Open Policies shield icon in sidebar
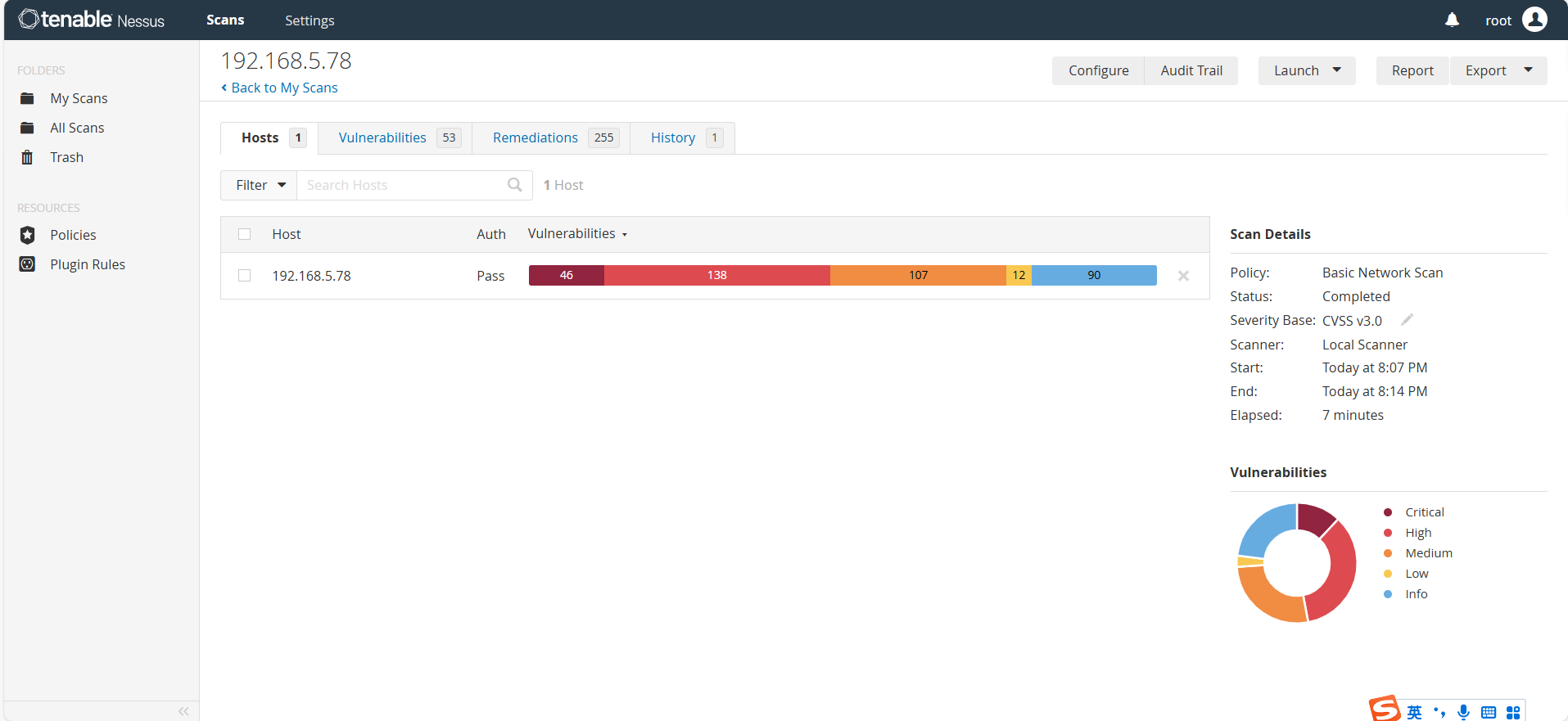1568x721 pixels. point(27,235)
